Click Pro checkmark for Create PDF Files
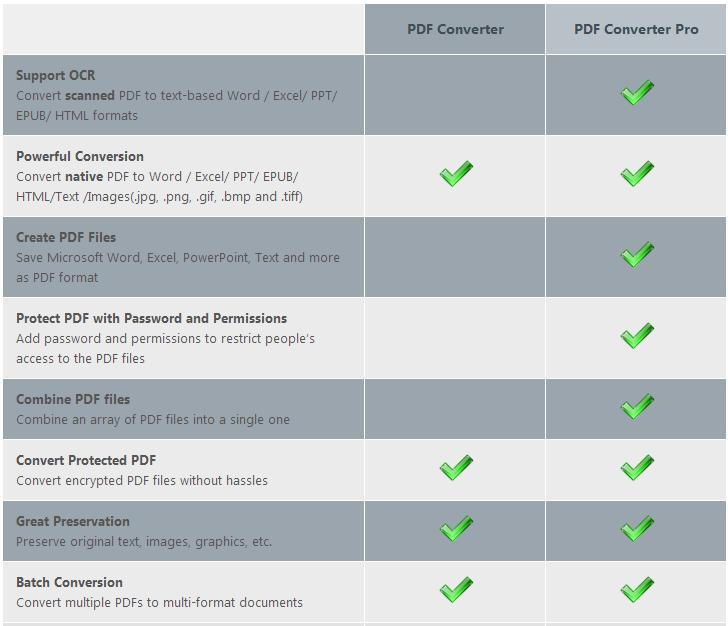 (637, 254)
